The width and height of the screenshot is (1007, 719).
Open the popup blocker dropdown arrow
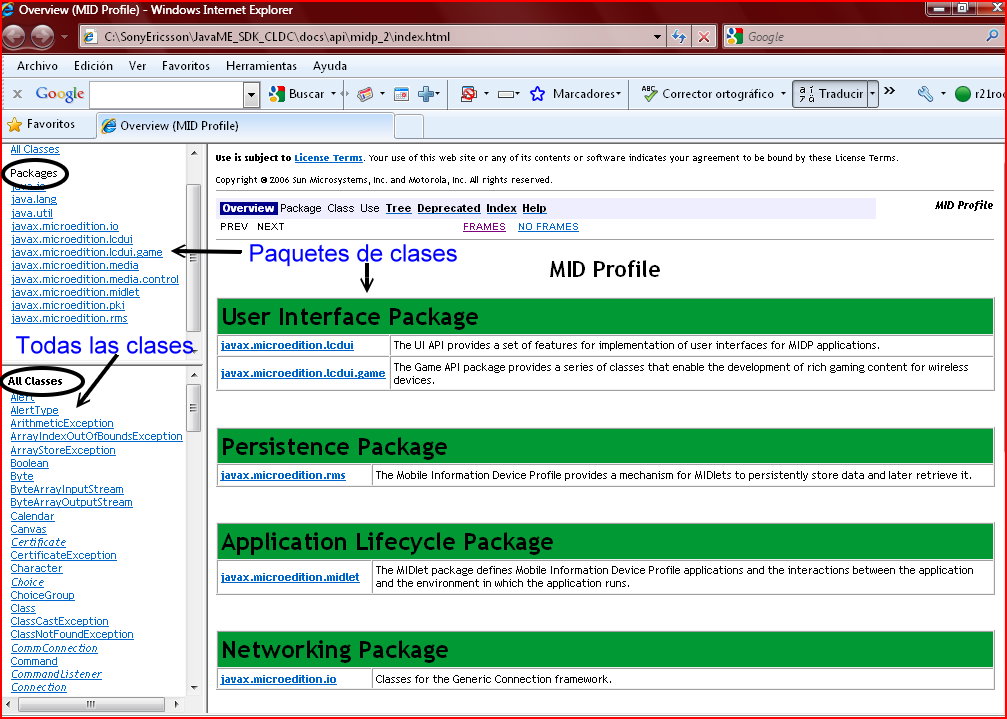tap(486, 94)
